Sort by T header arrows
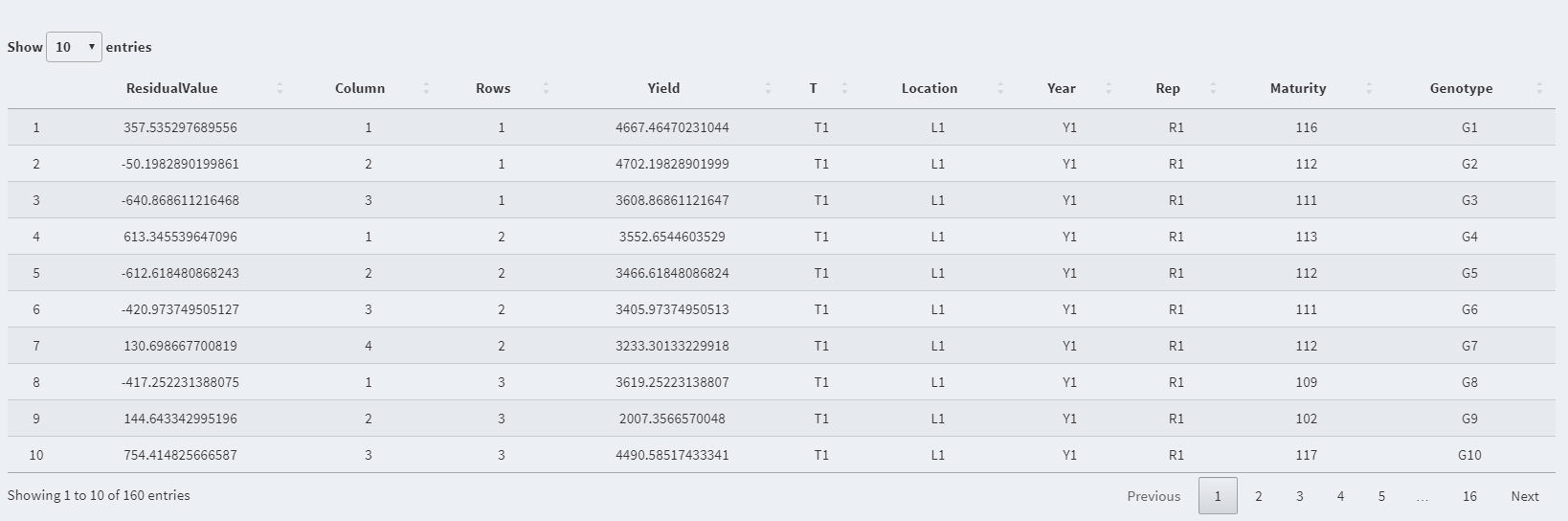The height and width of the screenshot is (521, 1568). (844, 88)
